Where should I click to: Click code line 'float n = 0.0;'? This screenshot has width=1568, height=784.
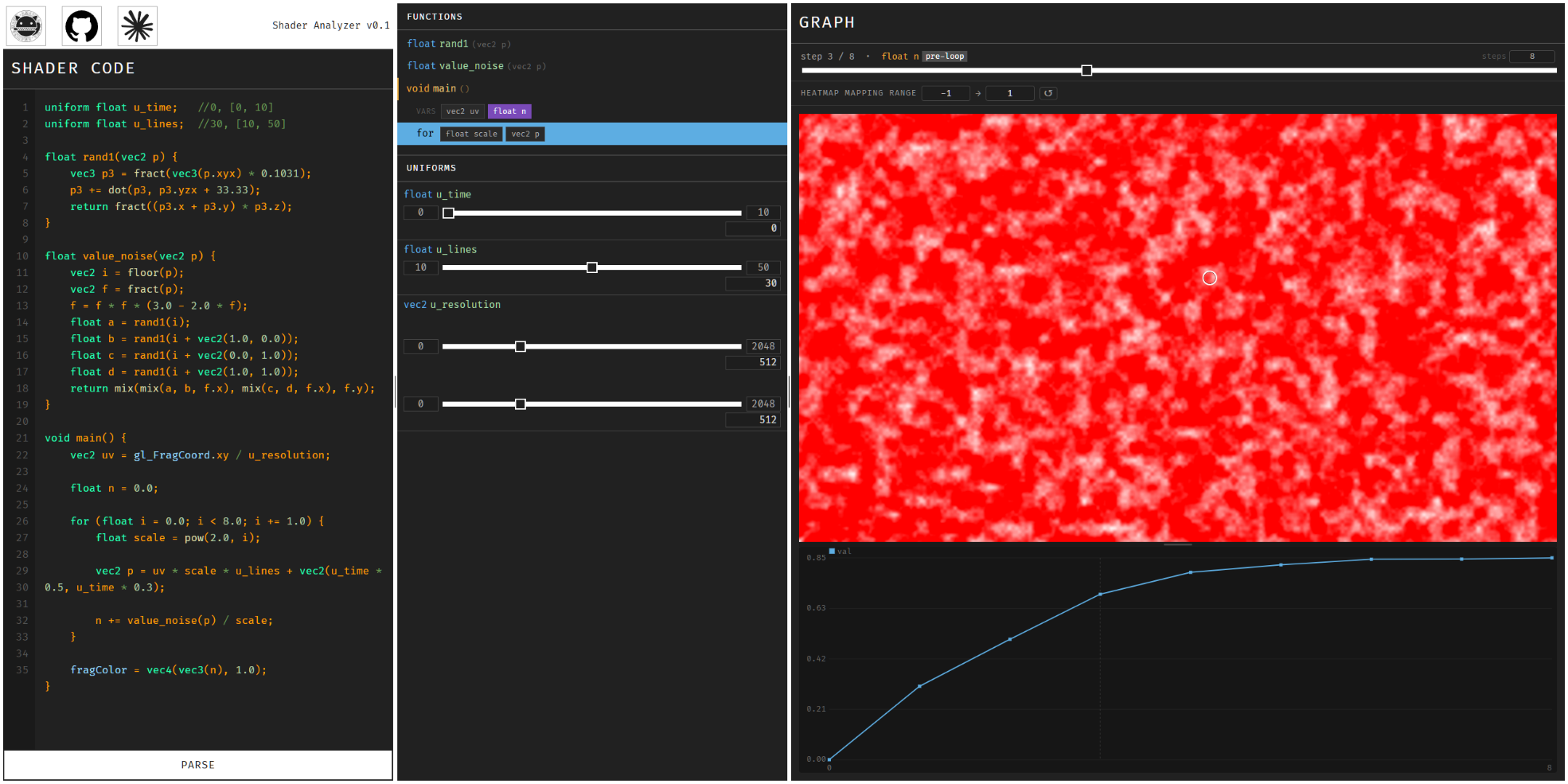point(114,489)
